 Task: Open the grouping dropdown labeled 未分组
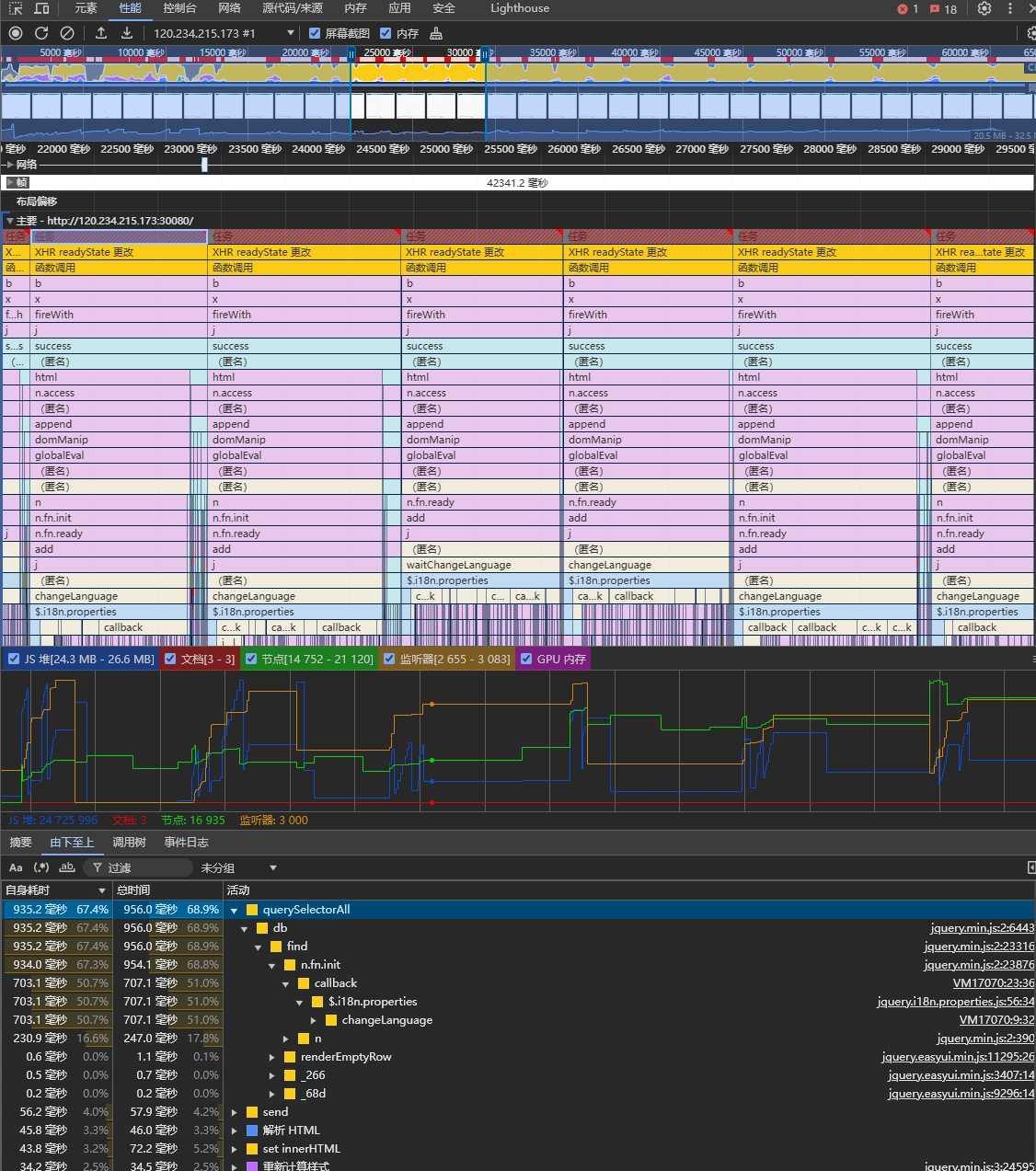(x=238, y=867)
